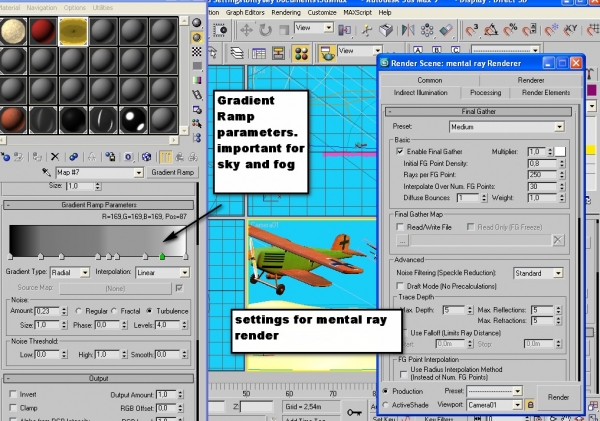Open the Final Gather Preset dropdown
This screenshot has height=421, width=600.
click(507, 127)
